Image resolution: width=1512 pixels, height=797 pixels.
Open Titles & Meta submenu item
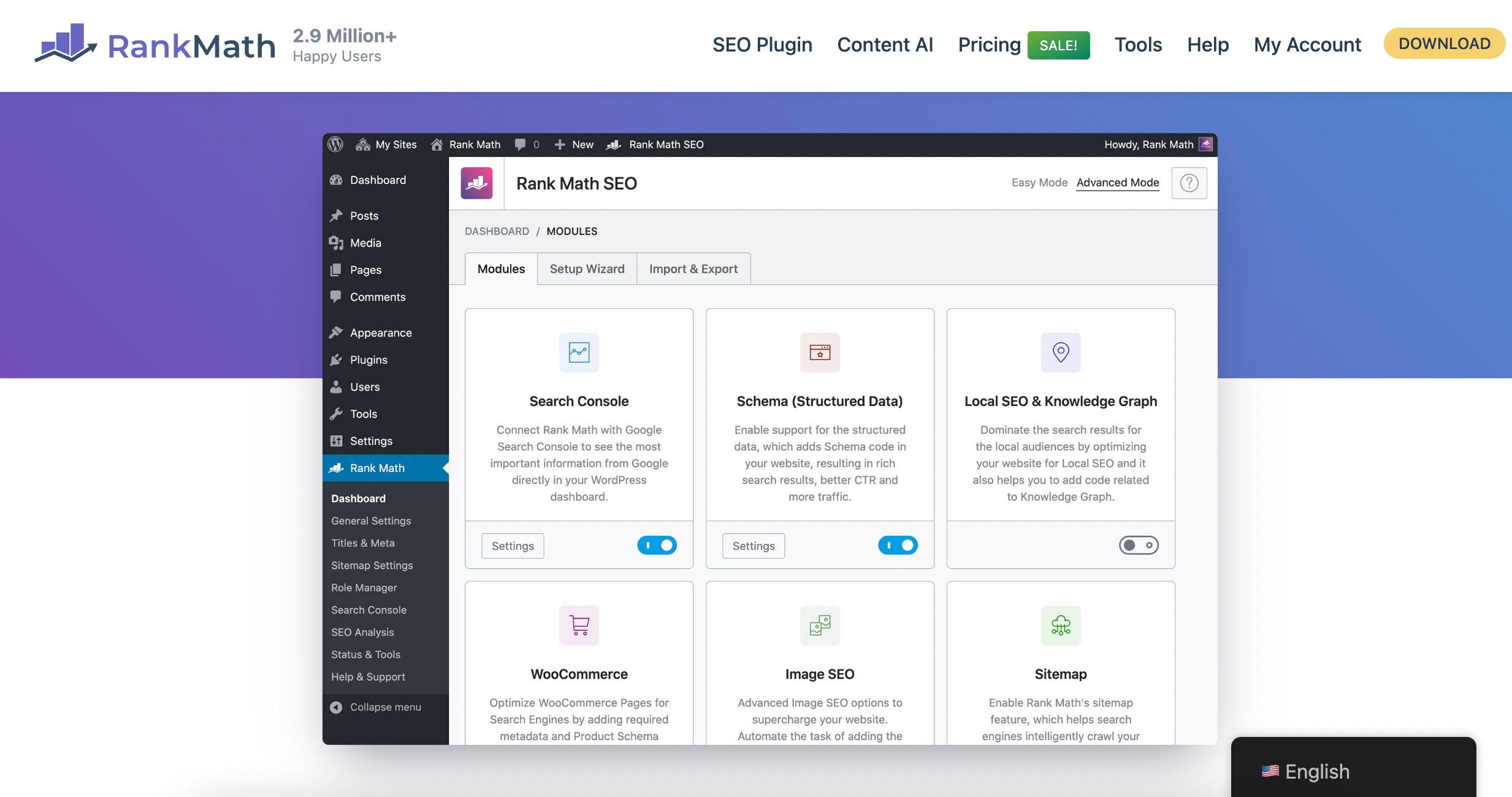(363, 543)
